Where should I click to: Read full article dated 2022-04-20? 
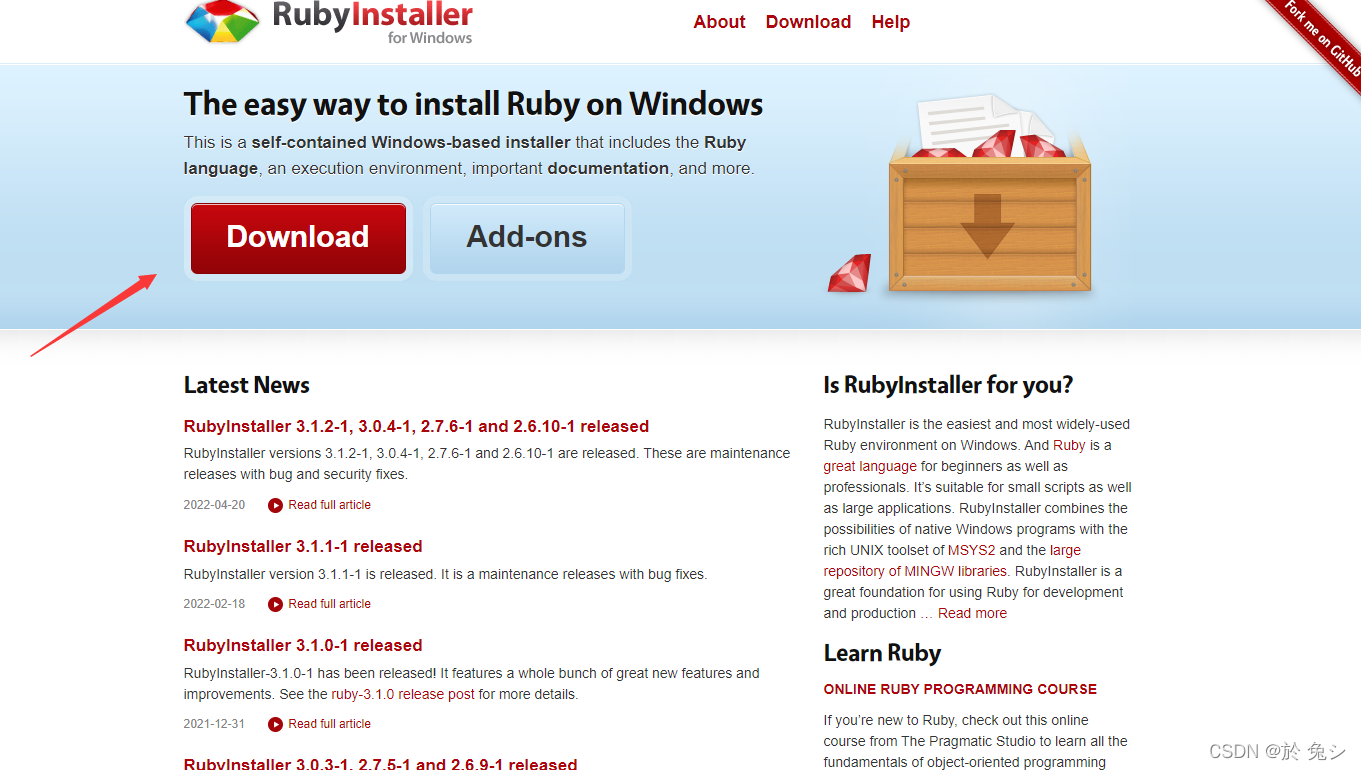329,505
